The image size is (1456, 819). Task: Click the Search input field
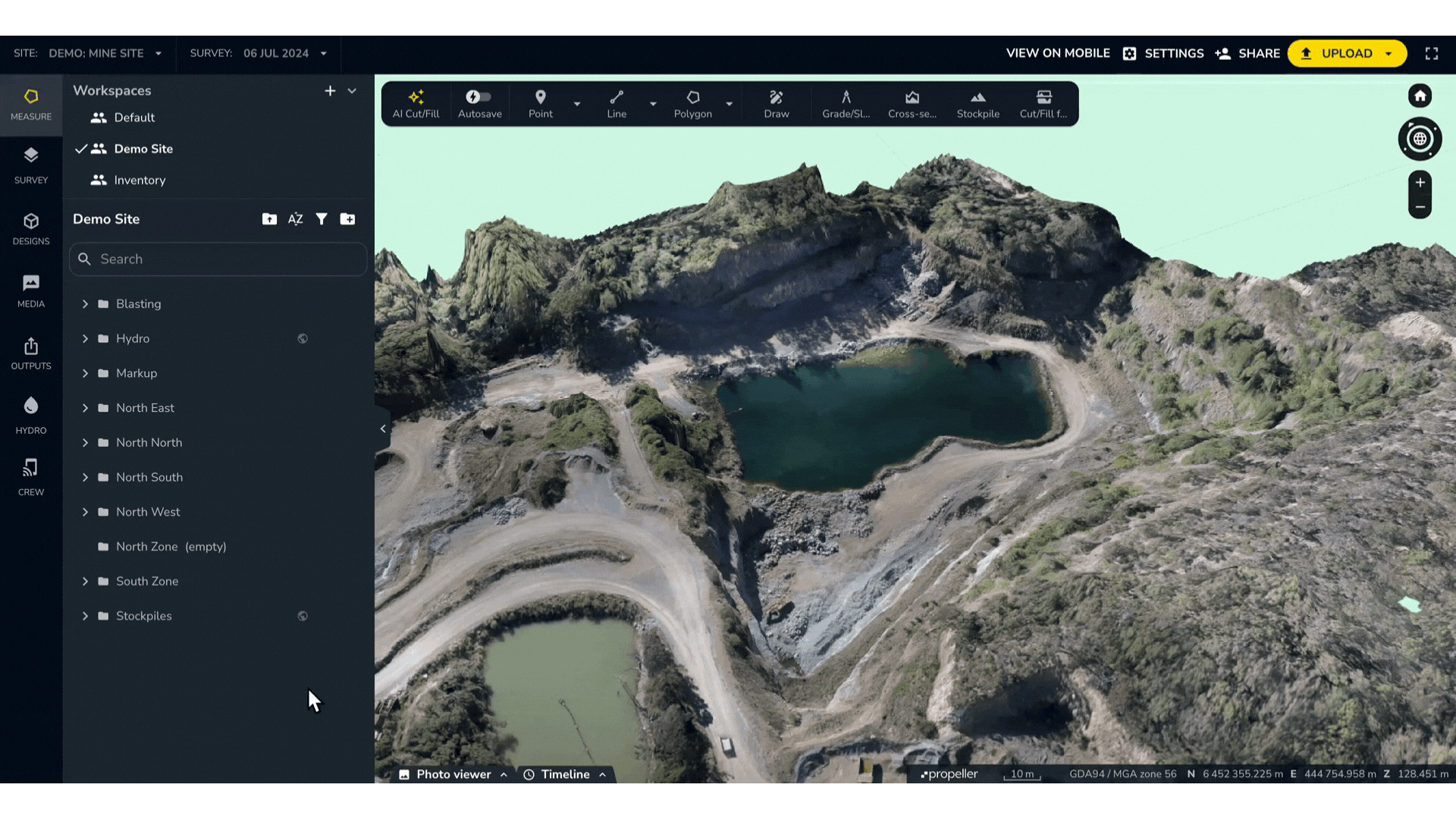pyautogui.click(x=218, y=259)
